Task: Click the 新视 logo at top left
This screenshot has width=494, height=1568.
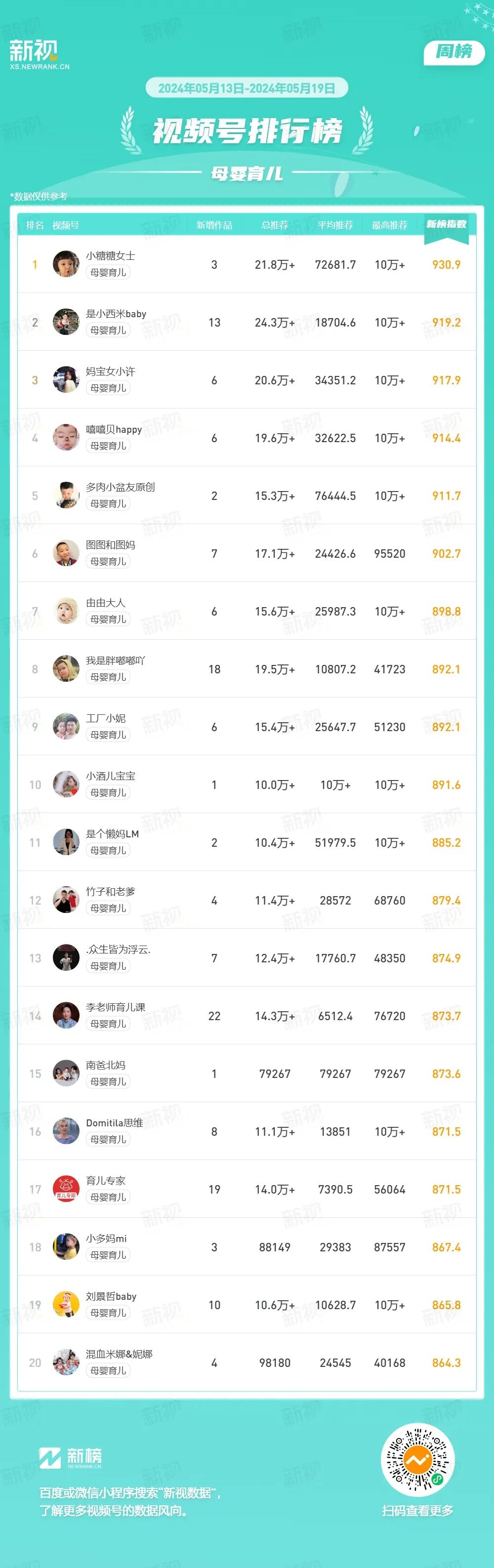Action: [x=39, y=54]
